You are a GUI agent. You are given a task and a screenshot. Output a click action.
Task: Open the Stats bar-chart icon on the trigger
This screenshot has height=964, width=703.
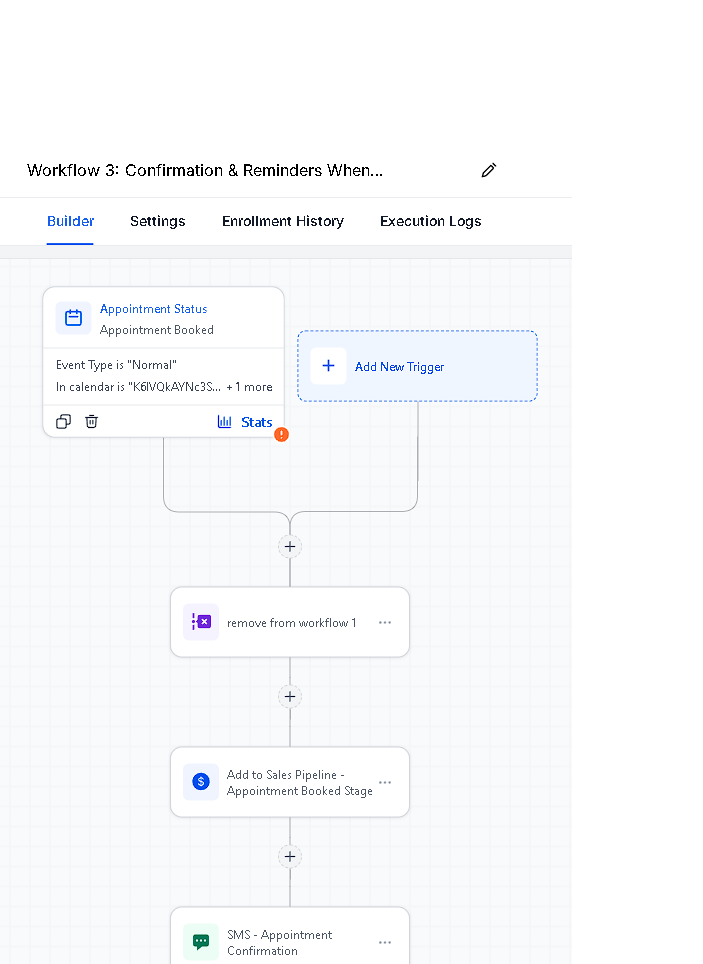pyautogui.click(x=224, y=422)
